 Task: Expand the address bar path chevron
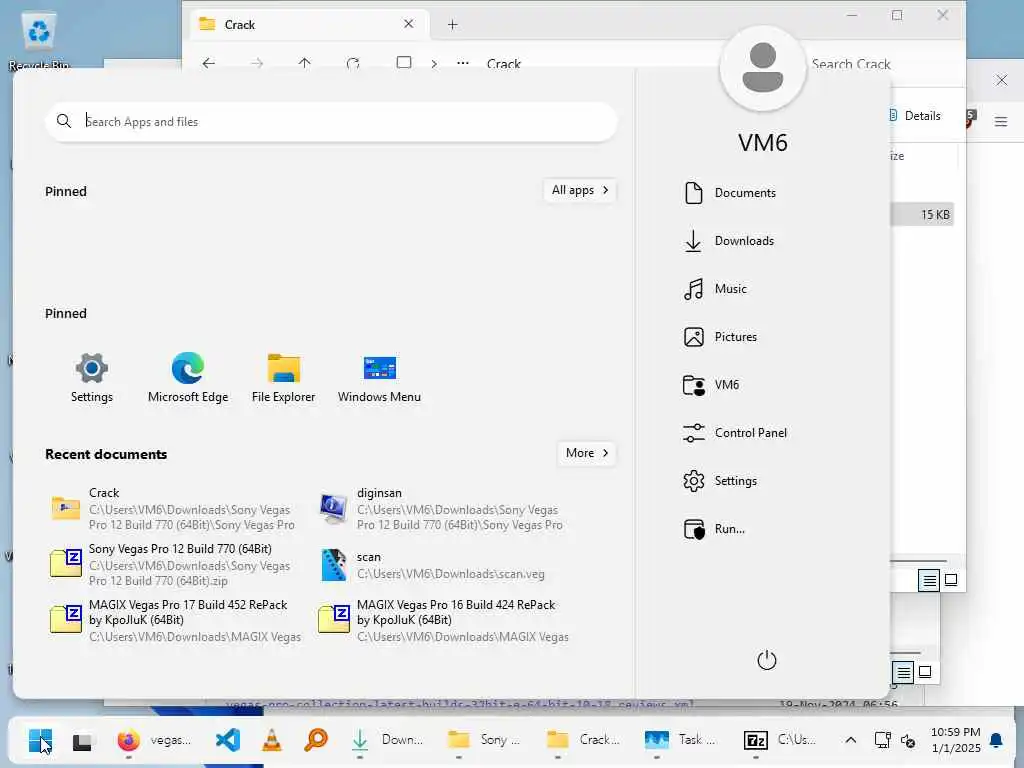(x=434, y=64)
